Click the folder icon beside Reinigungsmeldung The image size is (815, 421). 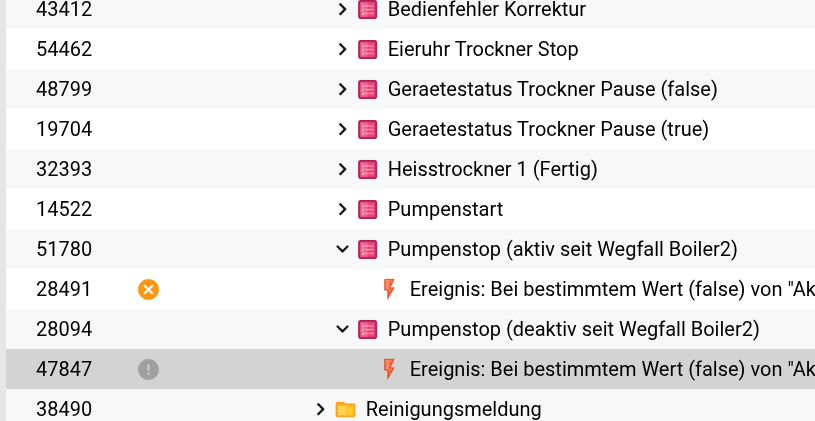345,410
